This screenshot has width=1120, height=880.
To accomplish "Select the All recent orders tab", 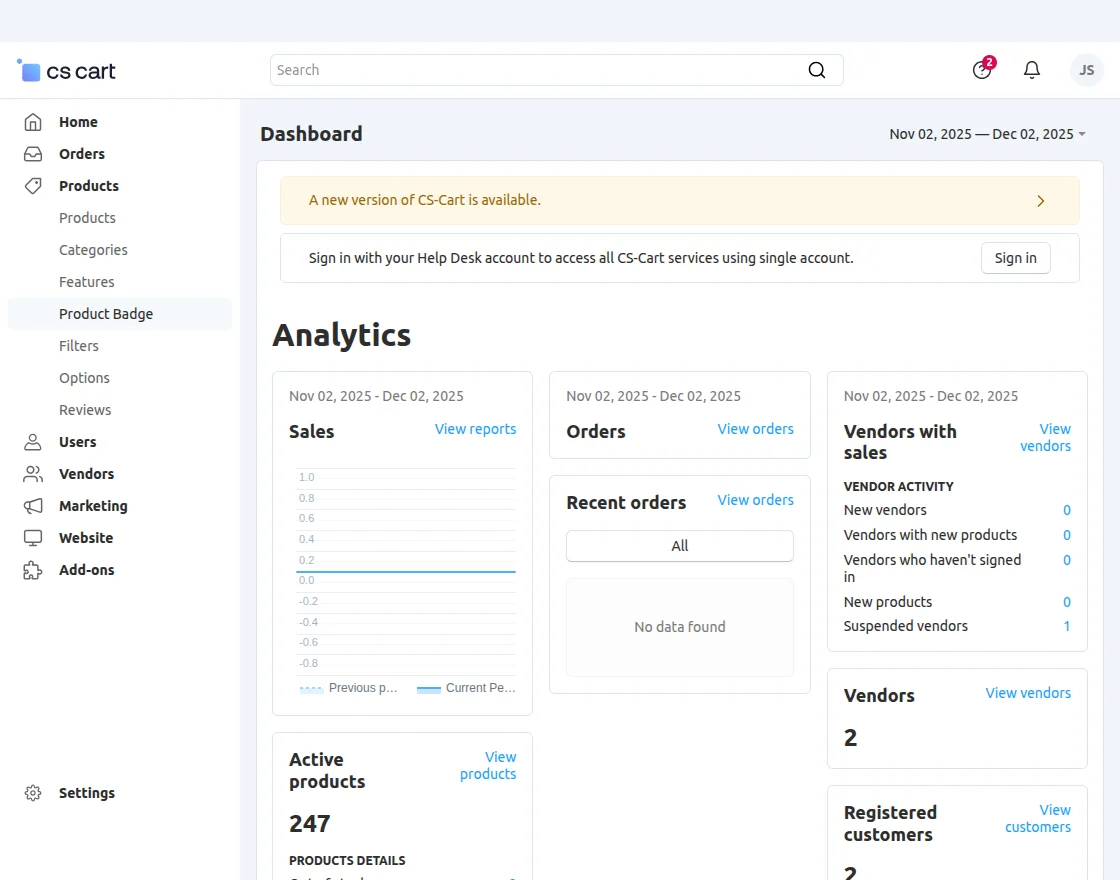I will point(680,546).
